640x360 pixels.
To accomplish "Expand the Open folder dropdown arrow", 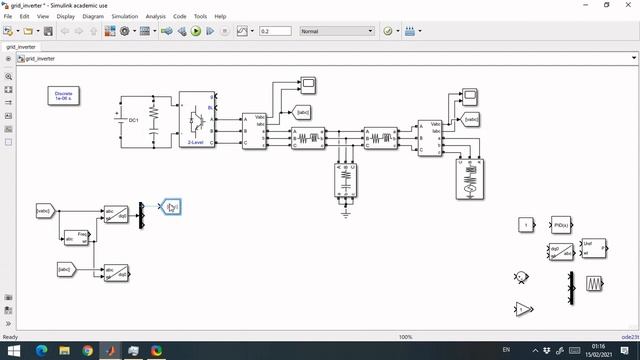I will click(x=38, y=31).
